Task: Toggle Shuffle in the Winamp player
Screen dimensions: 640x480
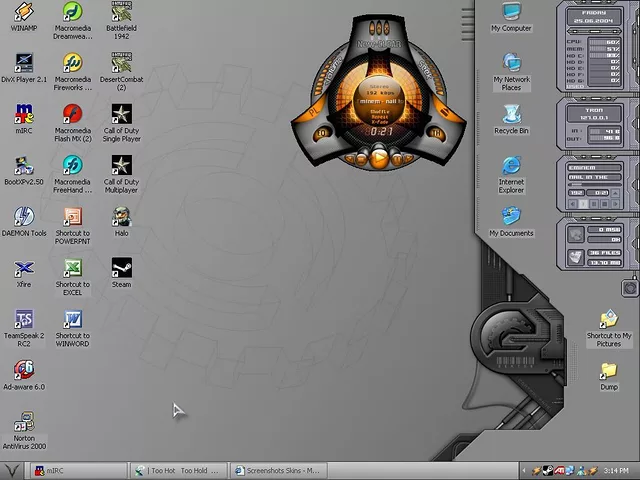Action: (381, 111)
